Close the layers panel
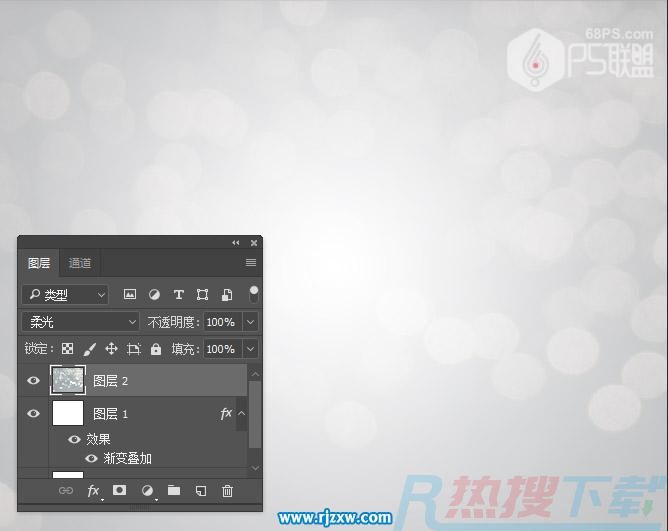668x531 pixels. click(x=254, y=242)
